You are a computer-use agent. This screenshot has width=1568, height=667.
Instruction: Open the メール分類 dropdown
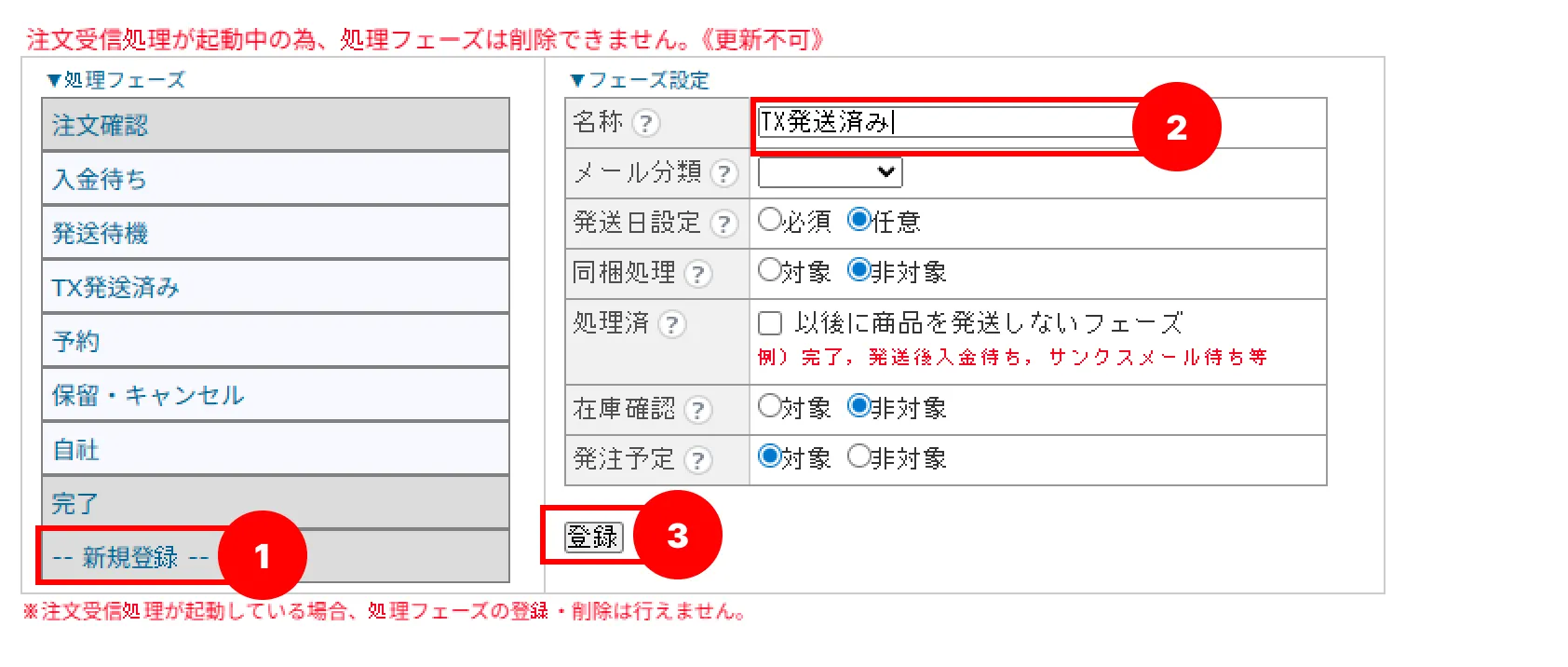pos(830,172)
